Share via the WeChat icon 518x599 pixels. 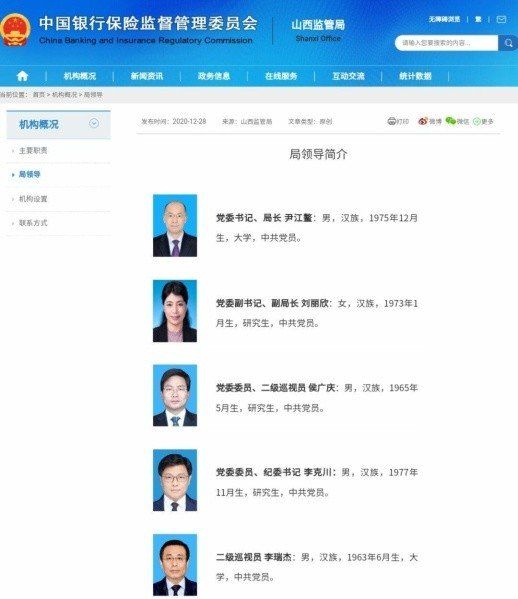pyautogui.click(x=451, y=121)
